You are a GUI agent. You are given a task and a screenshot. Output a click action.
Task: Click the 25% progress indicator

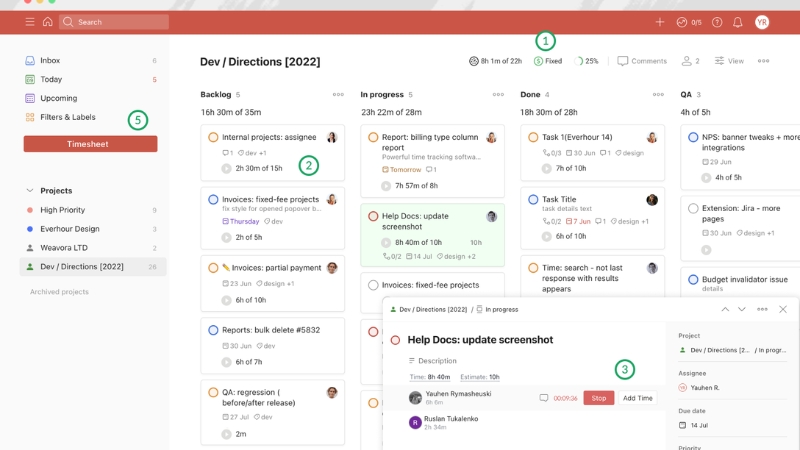click(x=586, y=61)
